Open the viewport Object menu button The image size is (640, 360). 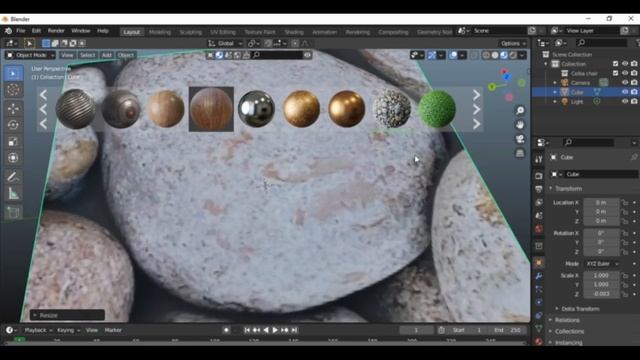[126, 55]
